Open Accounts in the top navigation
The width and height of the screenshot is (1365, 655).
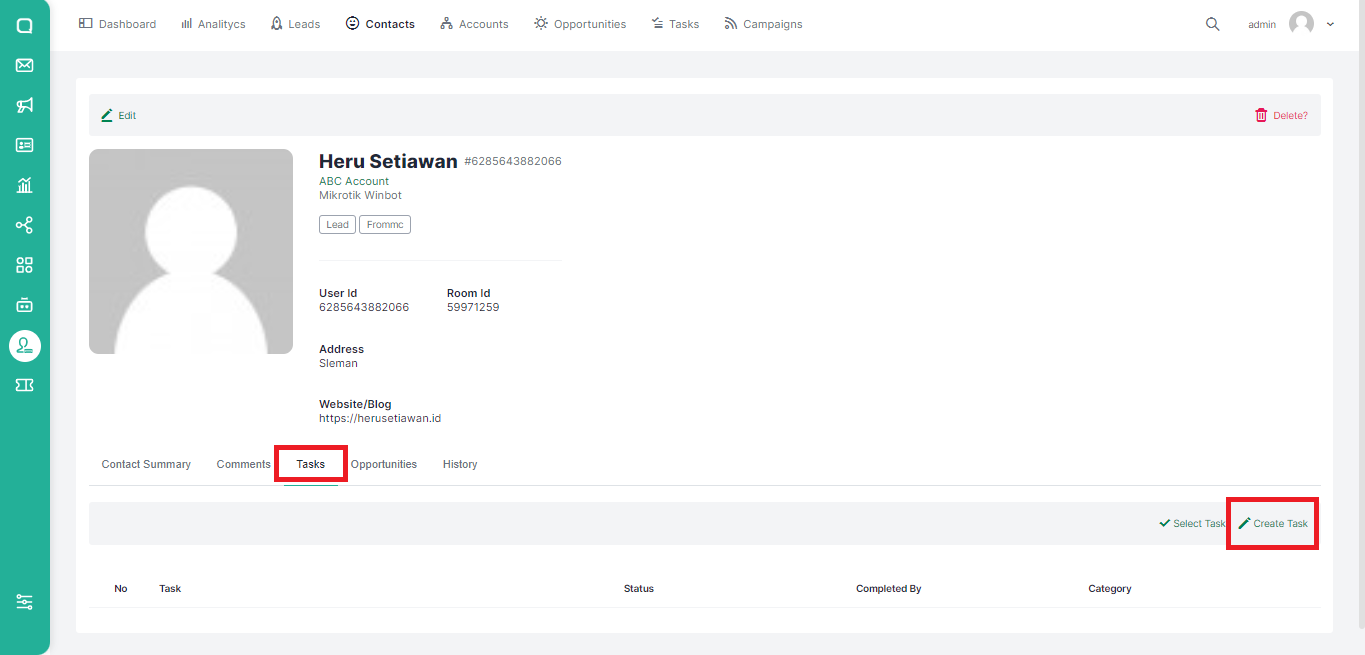click(x=474, y=24)
